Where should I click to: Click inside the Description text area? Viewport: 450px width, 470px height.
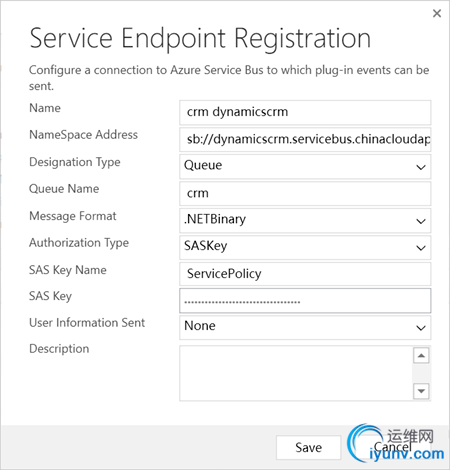[296, 373]
